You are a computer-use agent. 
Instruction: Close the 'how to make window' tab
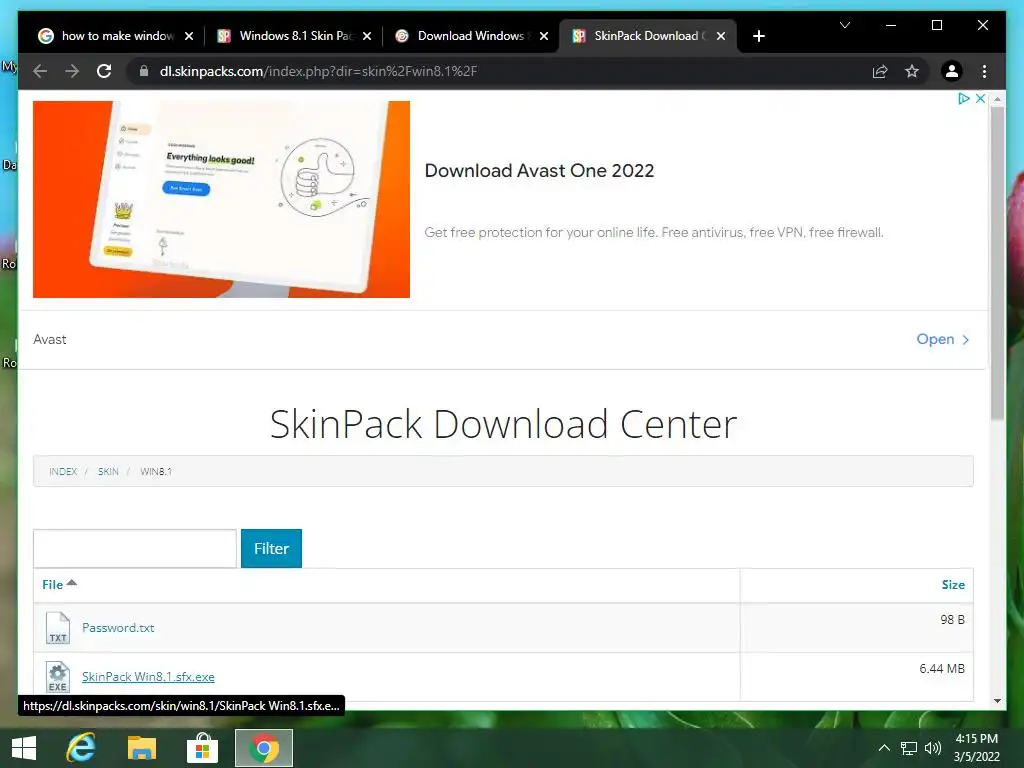click(x=189, y=37)
